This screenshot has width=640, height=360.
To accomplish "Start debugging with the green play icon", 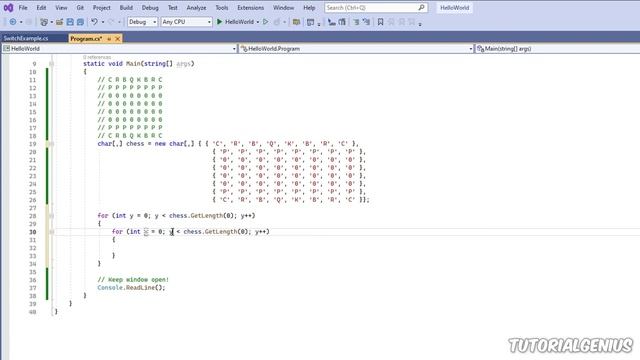I will (219, 22).
